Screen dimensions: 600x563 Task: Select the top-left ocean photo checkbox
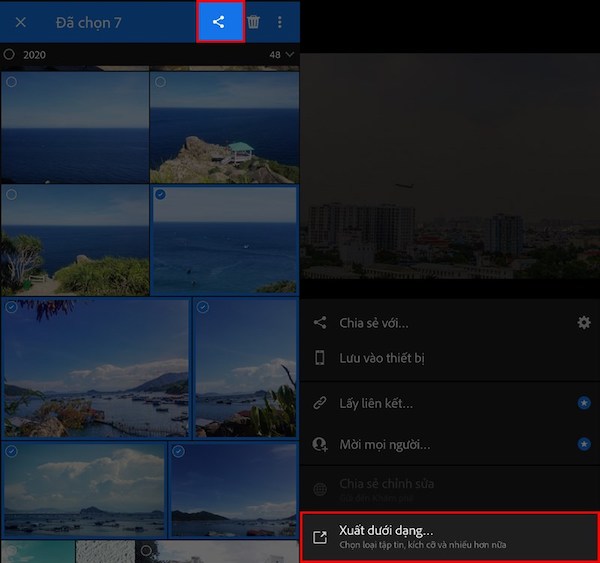(x=12, y=82)
